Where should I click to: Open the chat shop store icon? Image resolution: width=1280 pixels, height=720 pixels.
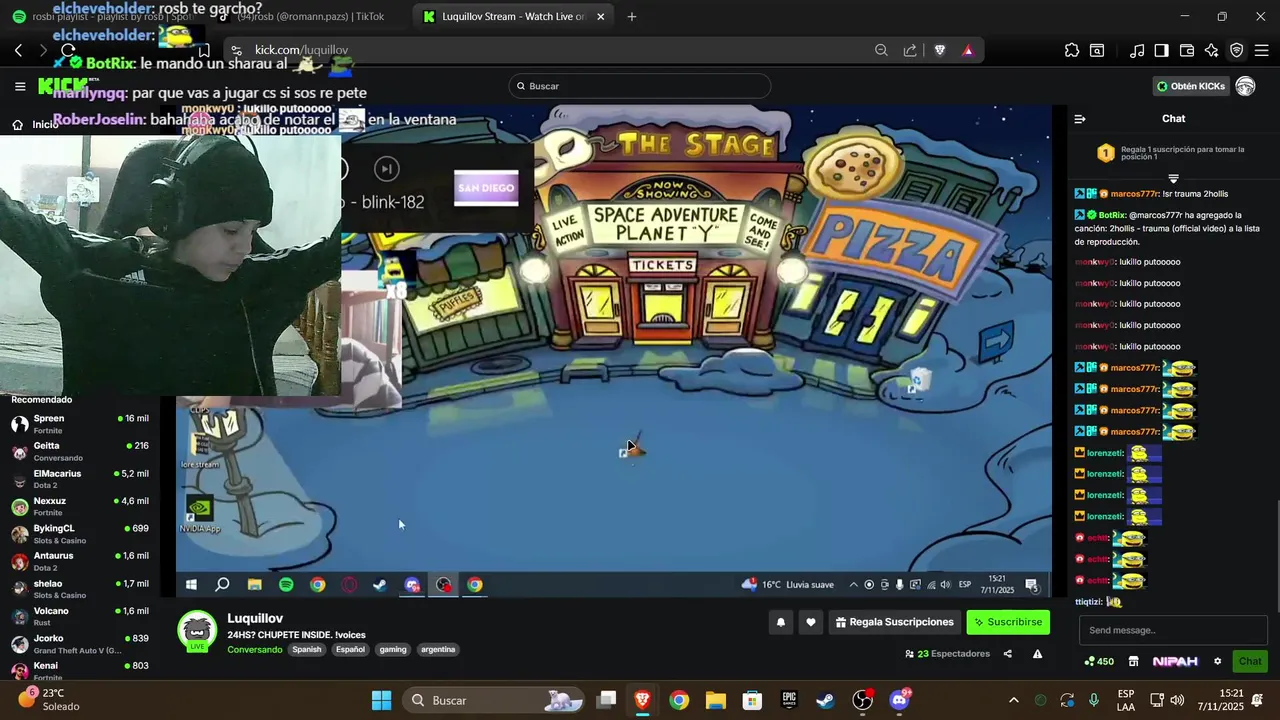[x=1133, y=661]
